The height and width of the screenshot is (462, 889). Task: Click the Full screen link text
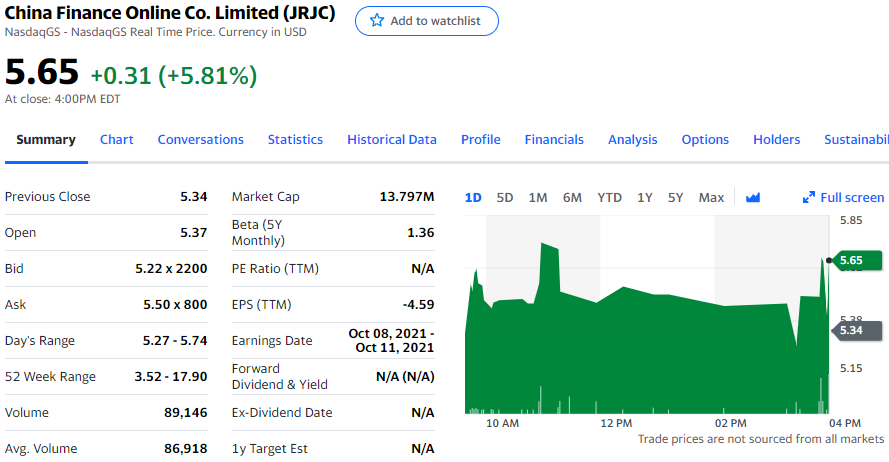tap(852, 197)
